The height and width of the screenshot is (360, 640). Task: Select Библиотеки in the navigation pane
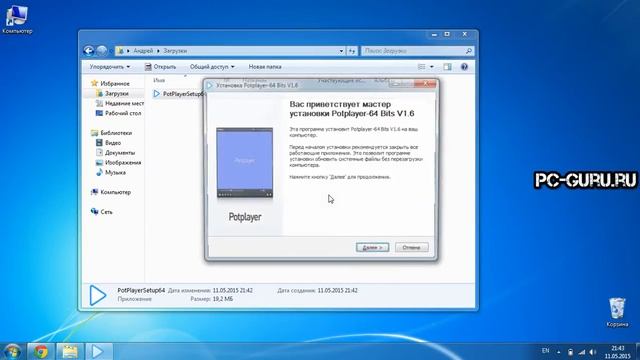(x=111, y=133)
